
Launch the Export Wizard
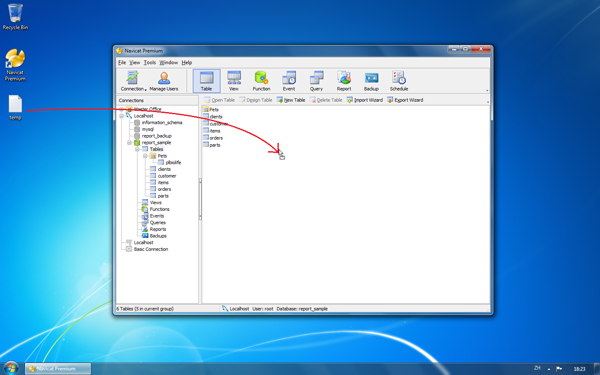(x=405, y=100)
